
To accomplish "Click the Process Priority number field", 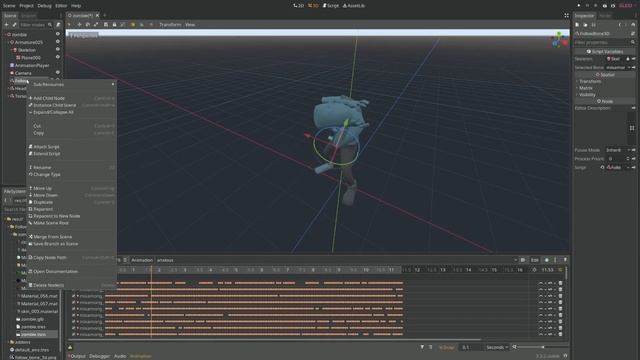I will tap(618, 159).
